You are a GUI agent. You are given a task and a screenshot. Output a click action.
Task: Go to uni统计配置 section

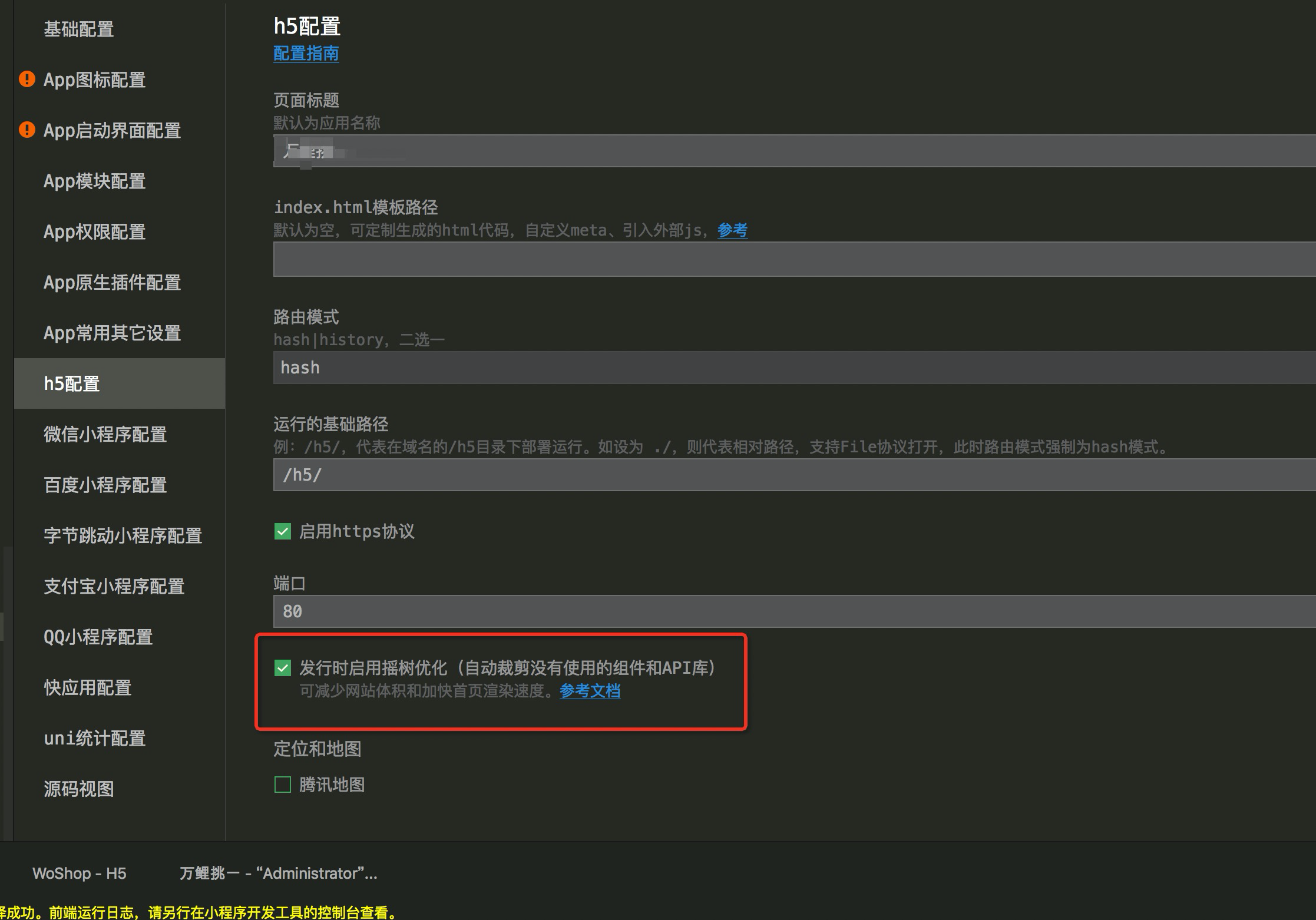pos(94,738)
